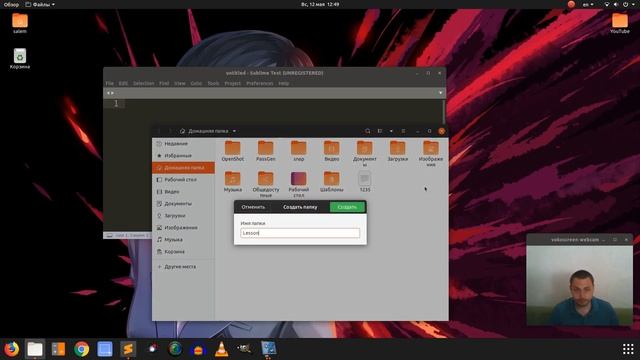The image size is (640, 360).
Task: Click the Sublime Text dock icon
Action: [128, 349]
